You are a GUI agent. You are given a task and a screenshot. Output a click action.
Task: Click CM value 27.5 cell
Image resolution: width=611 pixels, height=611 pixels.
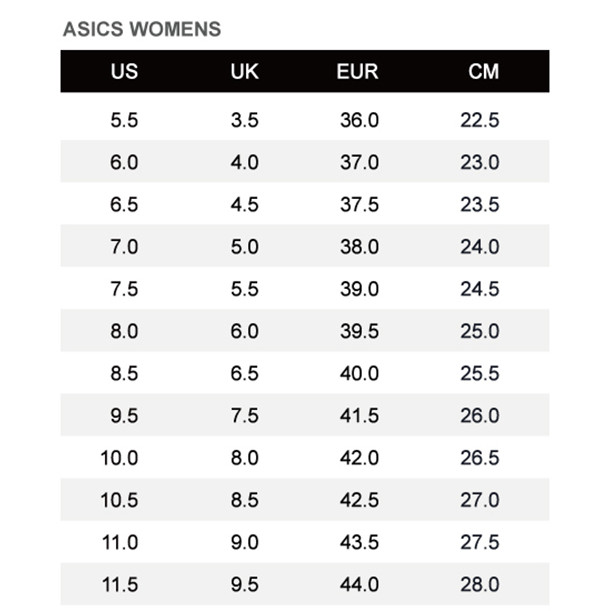480,542
